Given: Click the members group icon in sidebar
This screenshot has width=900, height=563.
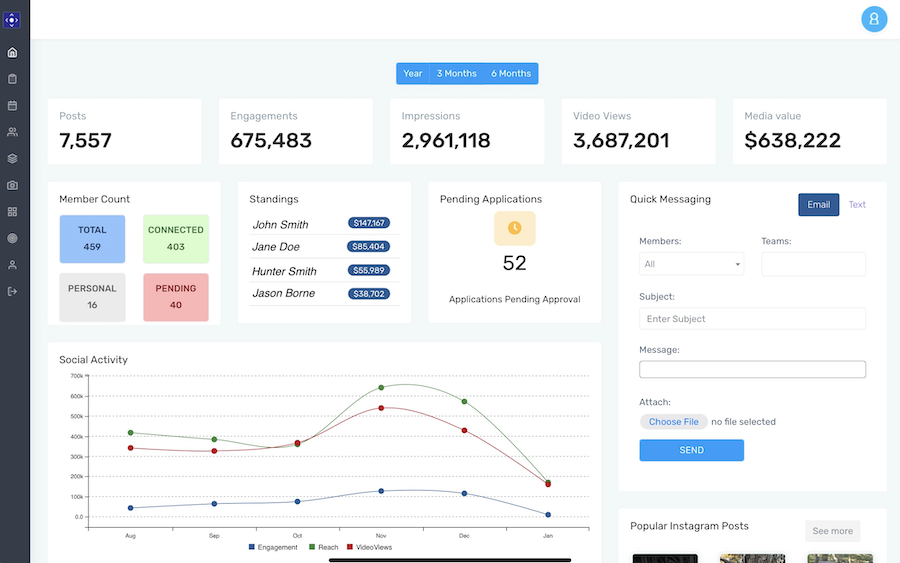Looking at the screenshot, I should tap(12, 132).
